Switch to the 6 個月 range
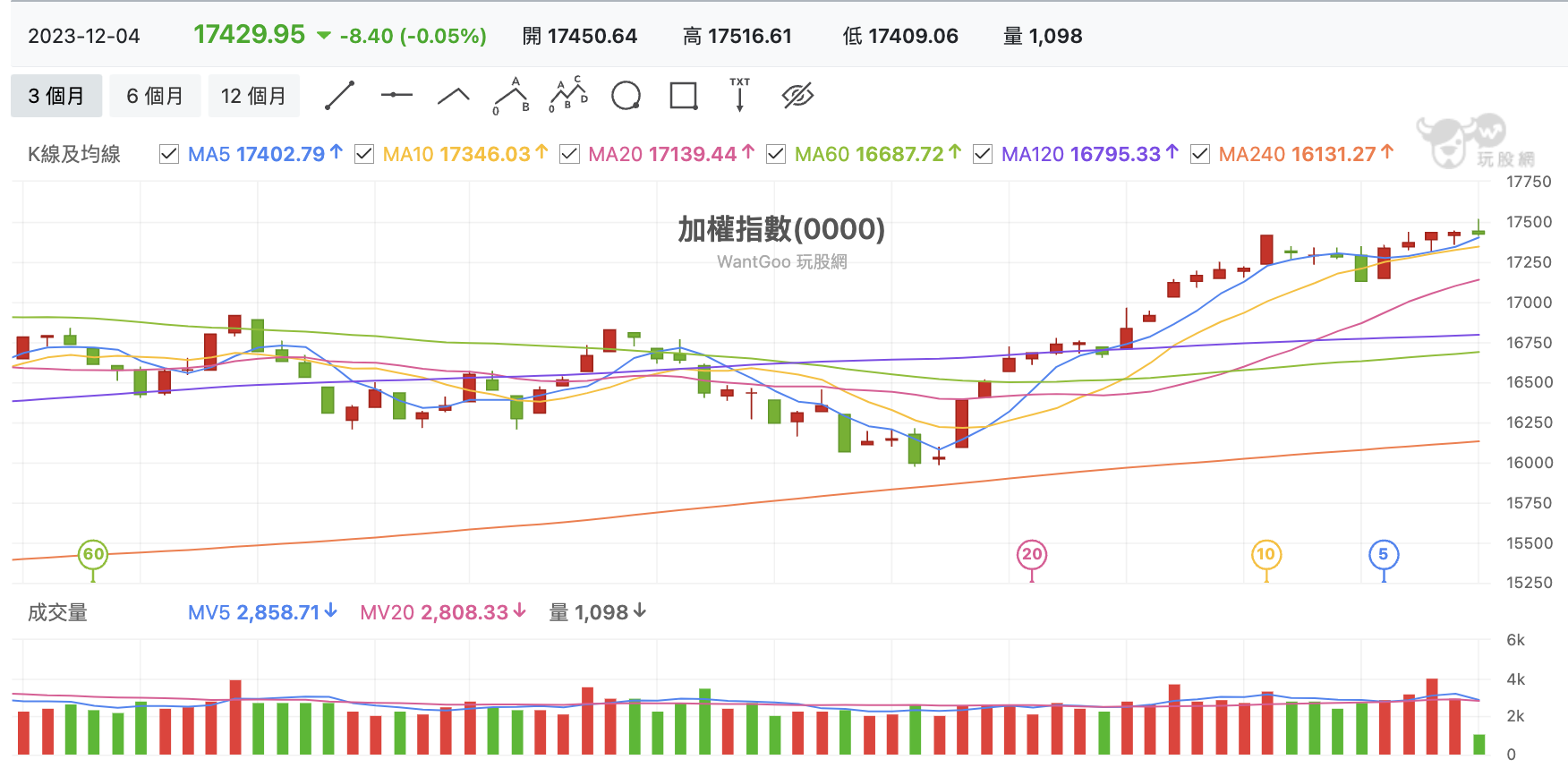This screenshot has height=768, width=1568. click(x=155, y=96)
